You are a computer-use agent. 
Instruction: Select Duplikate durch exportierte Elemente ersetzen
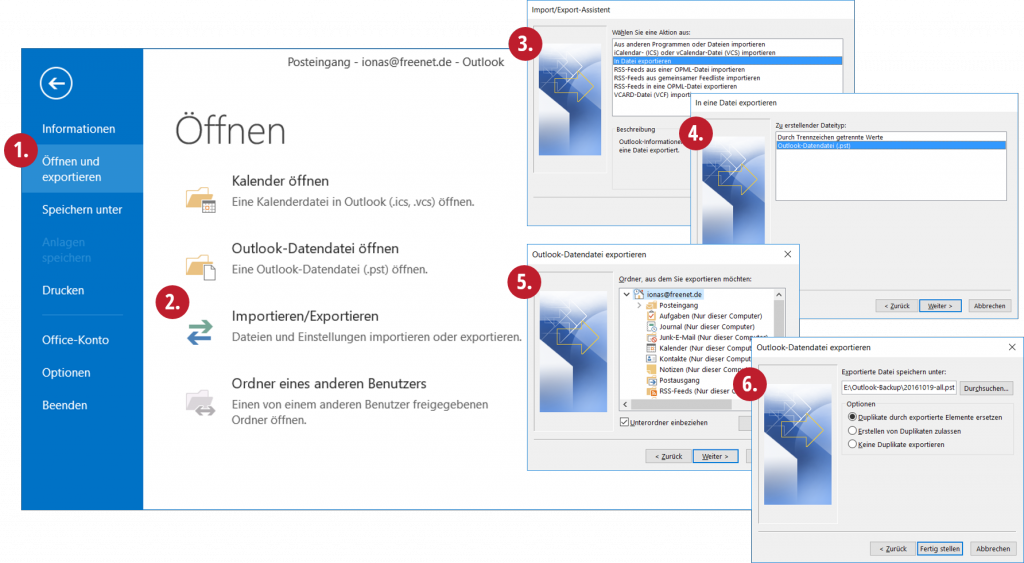tap(852, 417)
